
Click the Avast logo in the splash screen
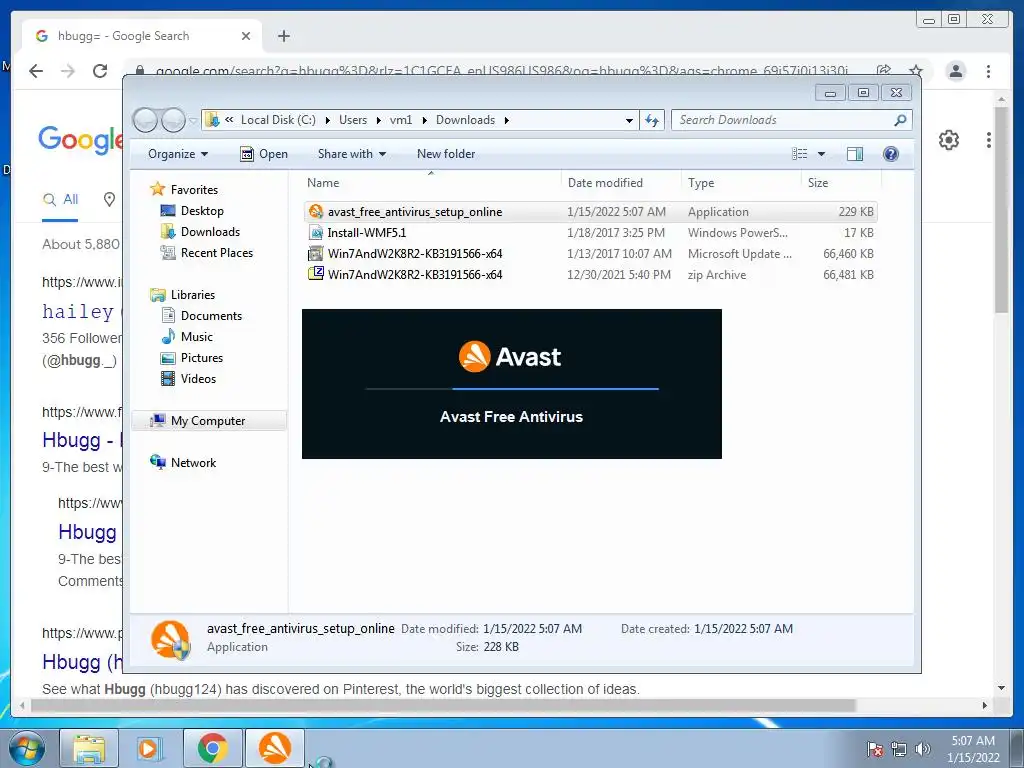tap(510, 357)
